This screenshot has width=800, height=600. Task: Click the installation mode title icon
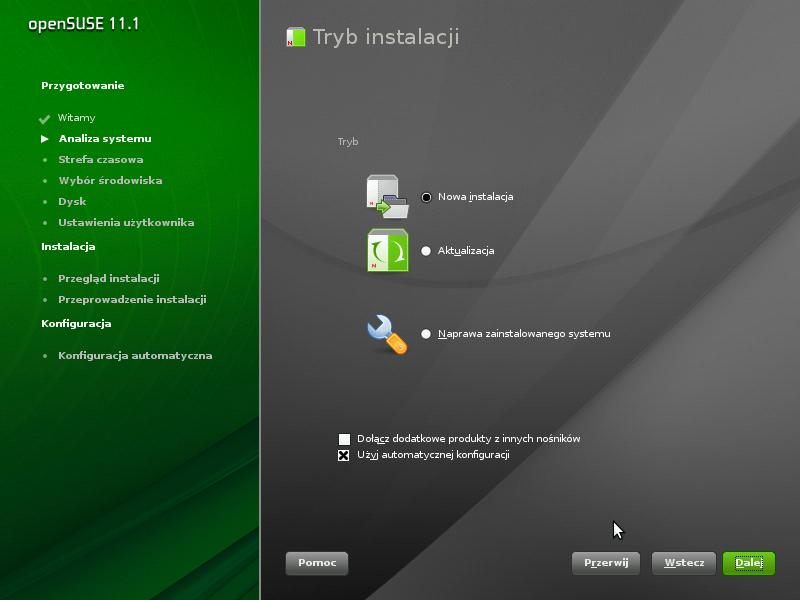[x=296, y=37]
